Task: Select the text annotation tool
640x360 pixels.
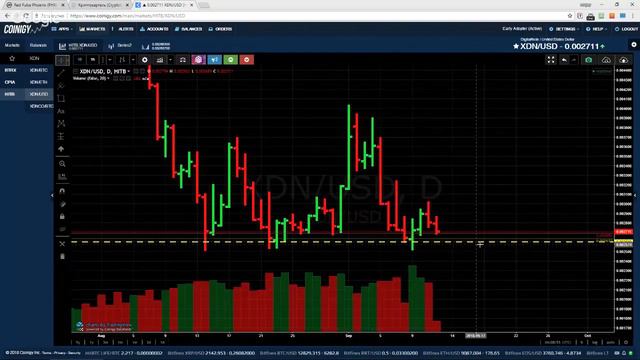Action: pyautogui.click(x=61, y=111)
